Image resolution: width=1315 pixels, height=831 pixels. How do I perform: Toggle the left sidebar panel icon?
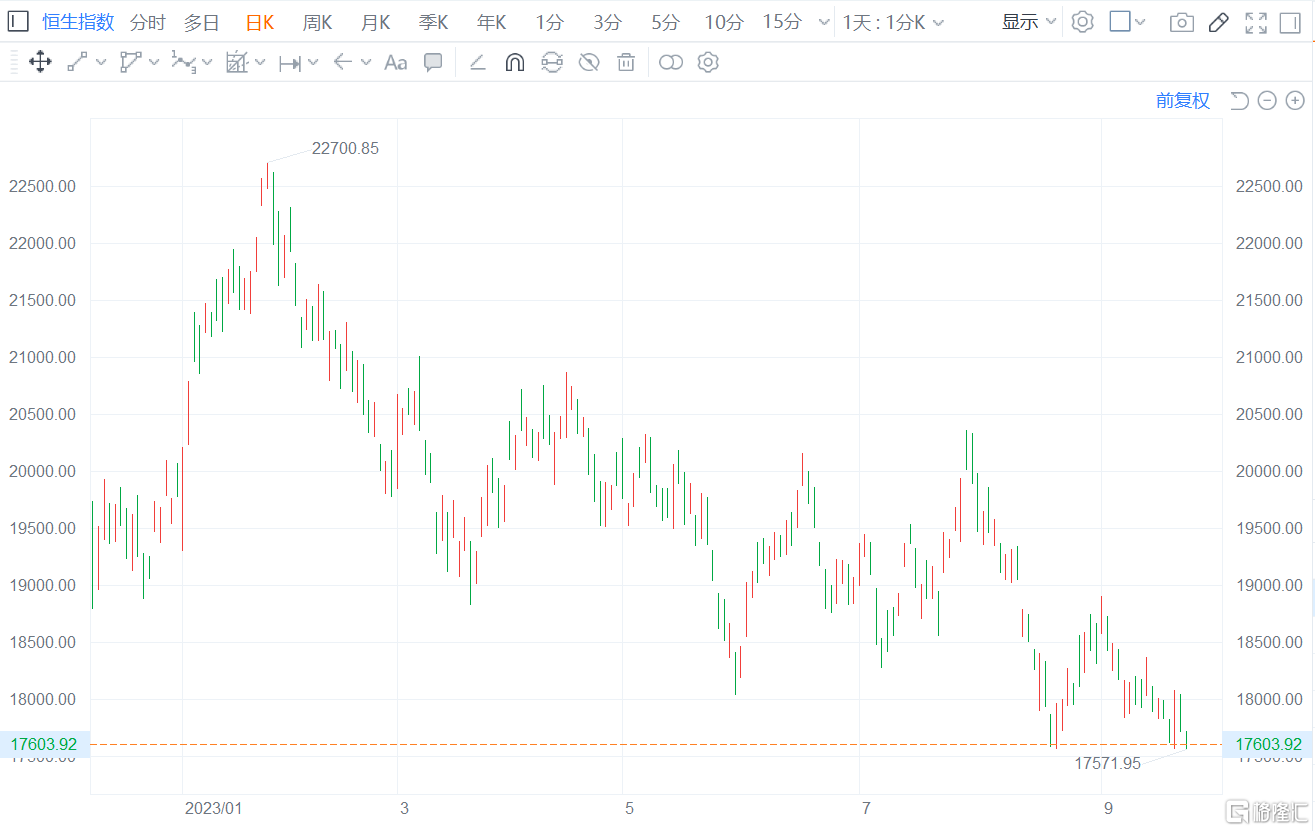[x=18, y=21]
